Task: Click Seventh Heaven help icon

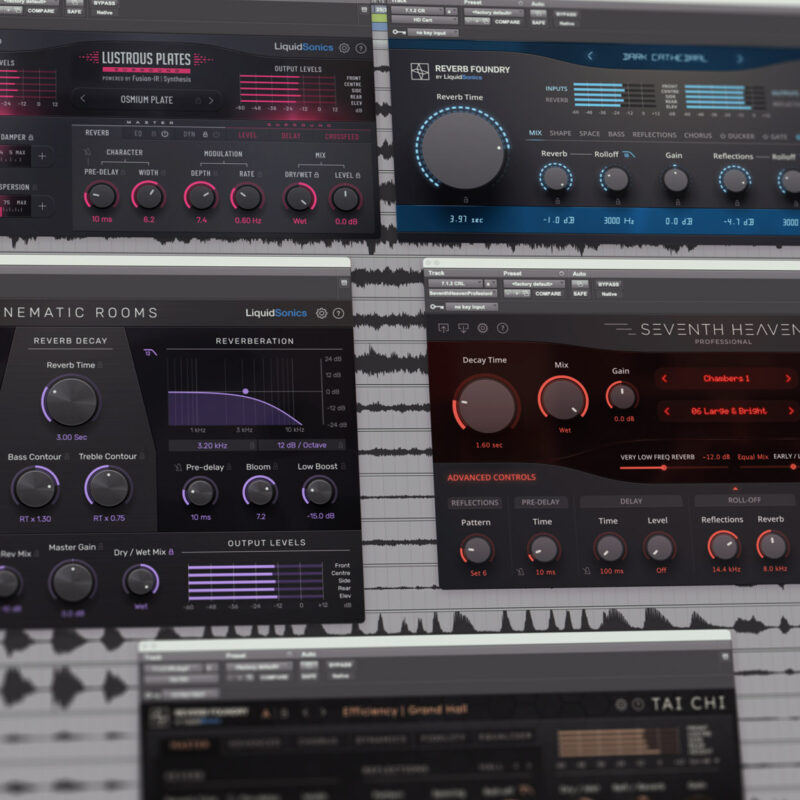Action: coord(503,328)
